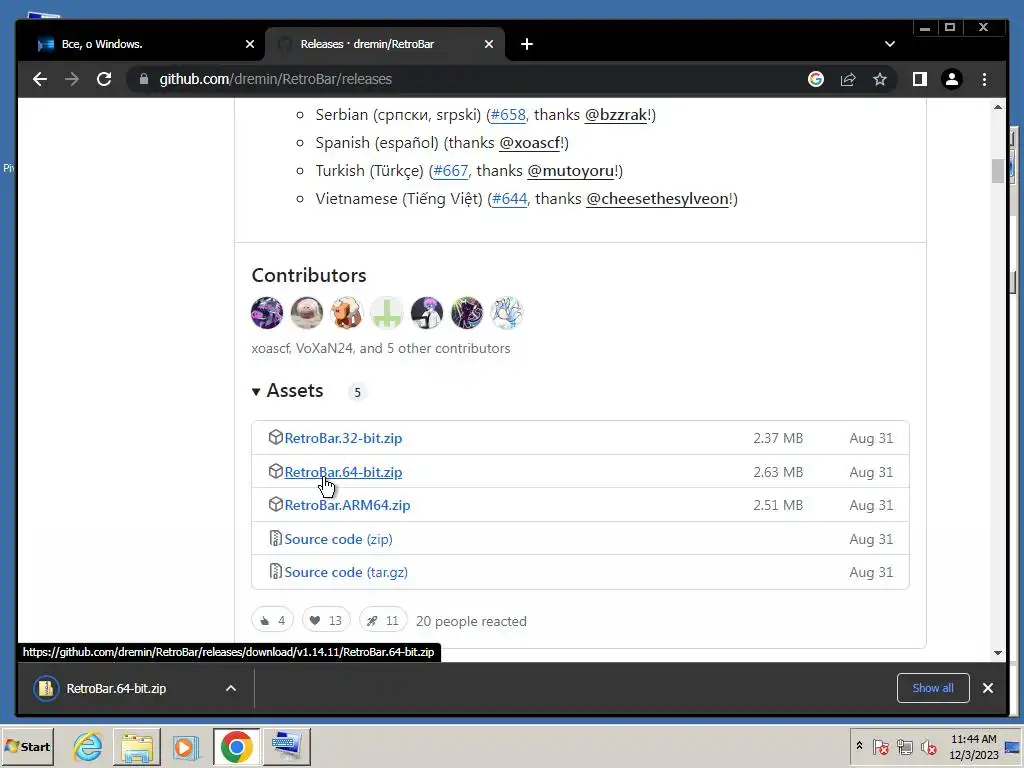This screenshot has height=768, width=1024.
Task: Open Chrome's three-dot menu
Action: pos(984,79)
